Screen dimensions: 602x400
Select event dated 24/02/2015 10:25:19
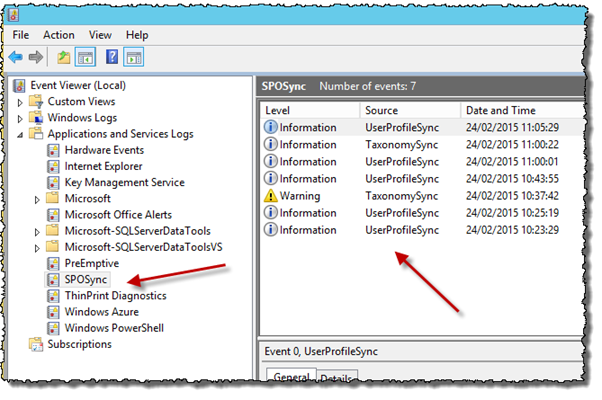pos(512,213)
